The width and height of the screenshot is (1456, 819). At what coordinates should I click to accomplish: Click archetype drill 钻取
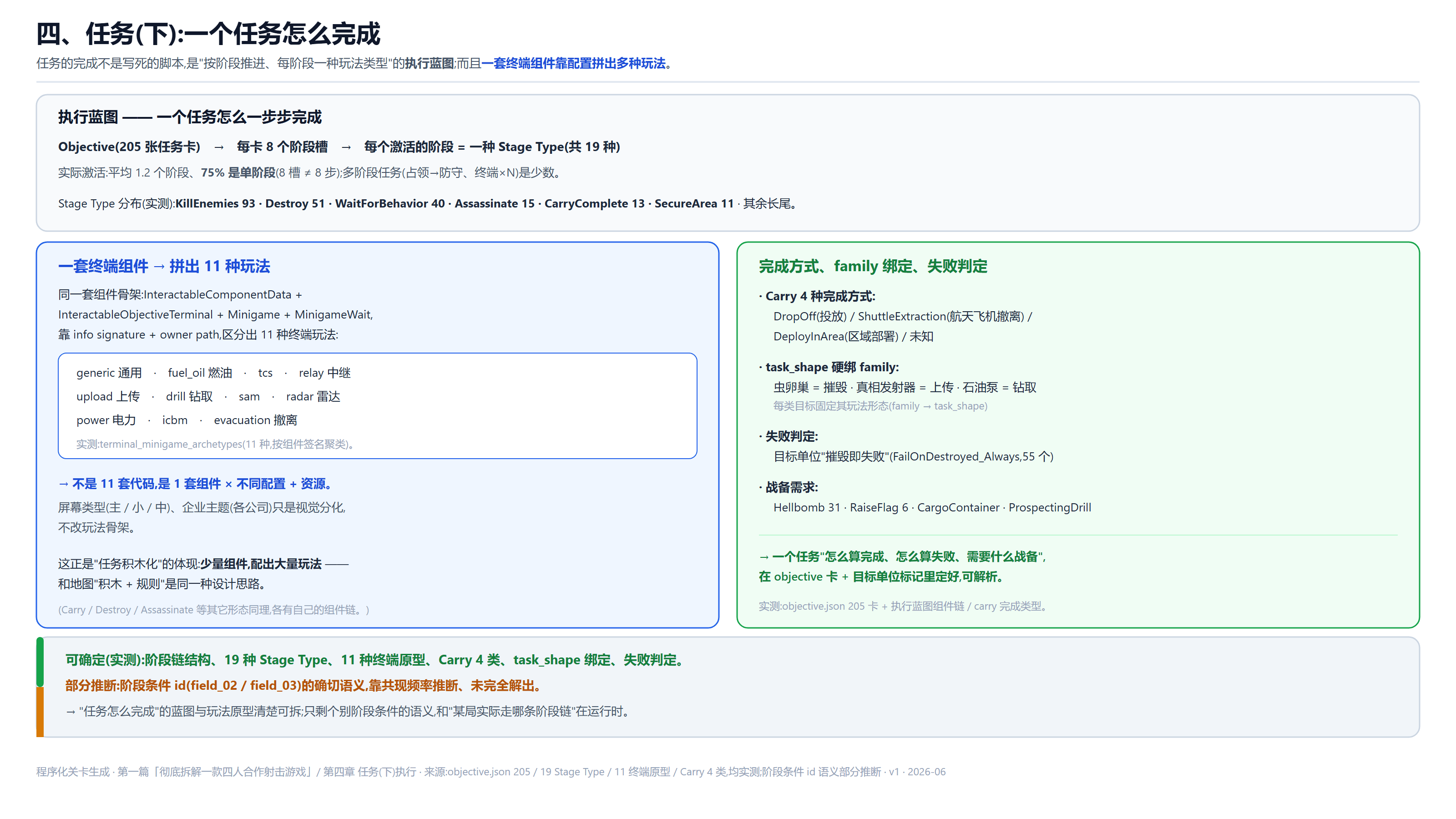coord(189,397)
